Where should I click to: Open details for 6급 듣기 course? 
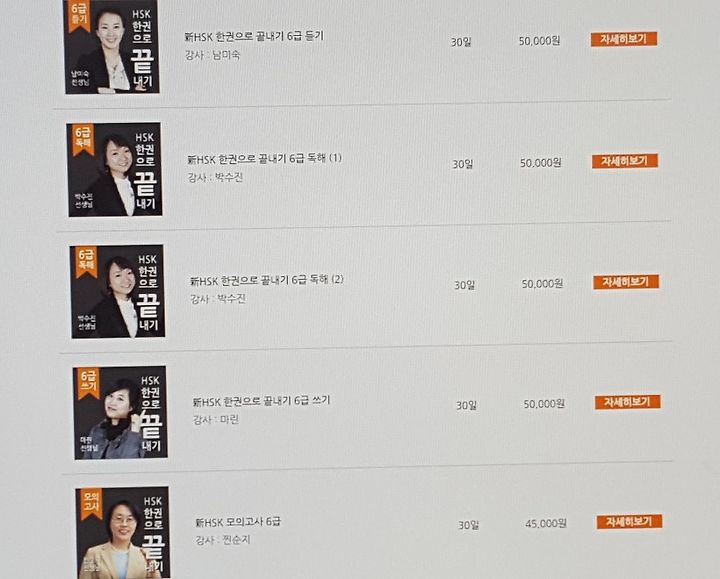[624, 39]
